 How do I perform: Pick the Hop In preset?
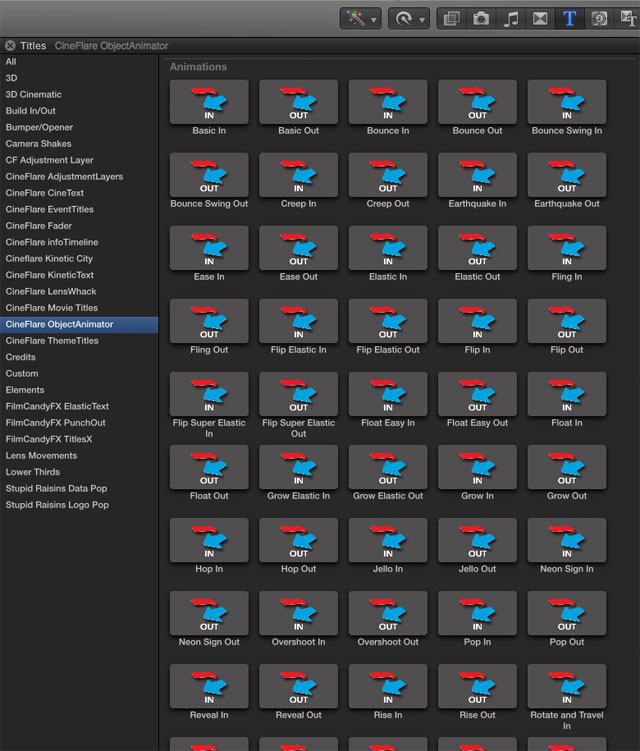click(x=209, y=540)
